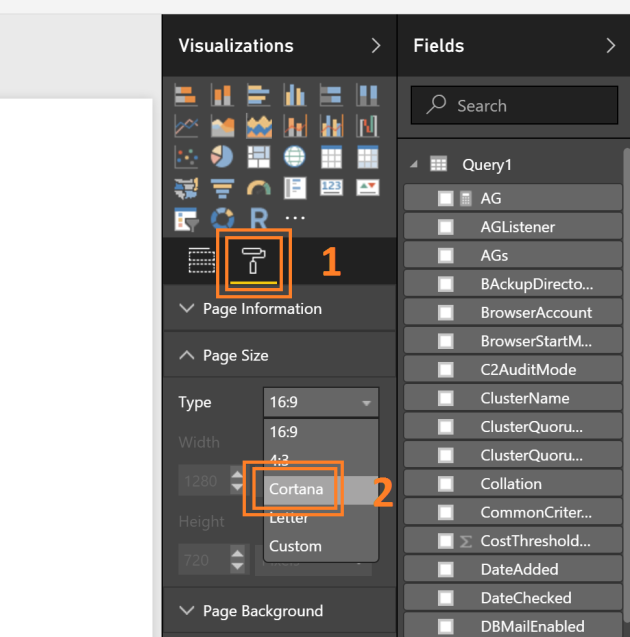Decrease Height with the down stepper arrow
This screenshot has width=630, height=637.
pyautogui.click(x=238, y=566)
